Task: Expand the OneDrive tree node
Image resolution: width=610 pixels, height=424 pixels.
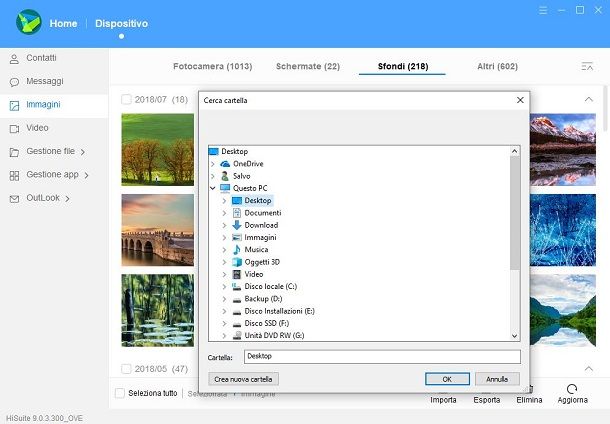Action: 213,164
